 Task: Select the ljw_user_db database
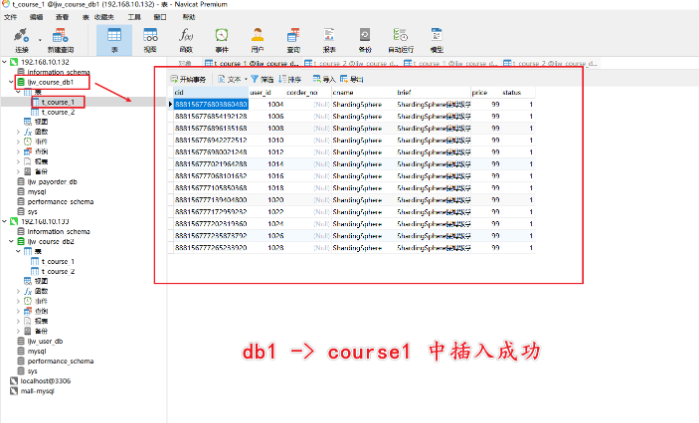point(45,341)
